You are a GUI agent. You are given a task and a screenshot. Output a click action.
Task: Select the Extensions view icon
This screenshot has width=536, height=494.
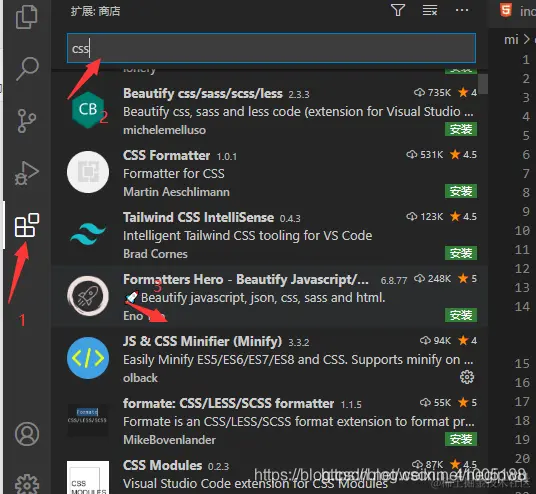[27, 225]
